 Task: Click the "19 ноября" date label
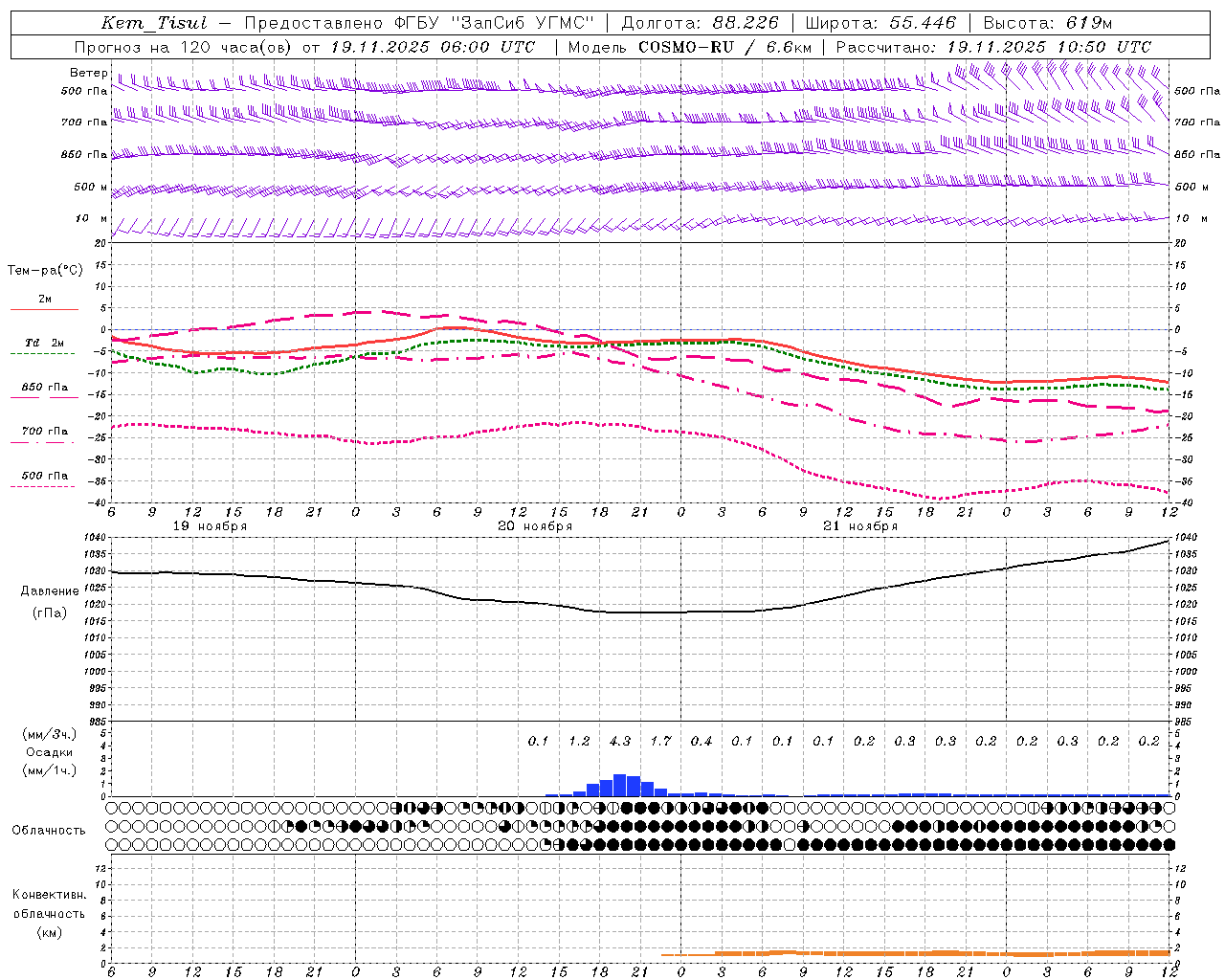pos(210,526)
